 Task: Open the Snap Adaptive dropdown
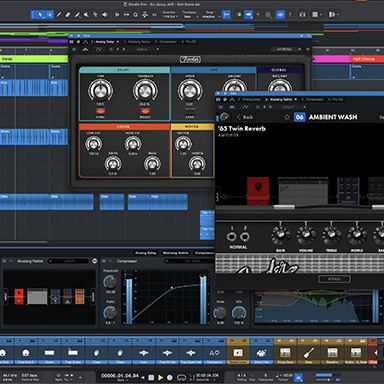tap(211, 16)
